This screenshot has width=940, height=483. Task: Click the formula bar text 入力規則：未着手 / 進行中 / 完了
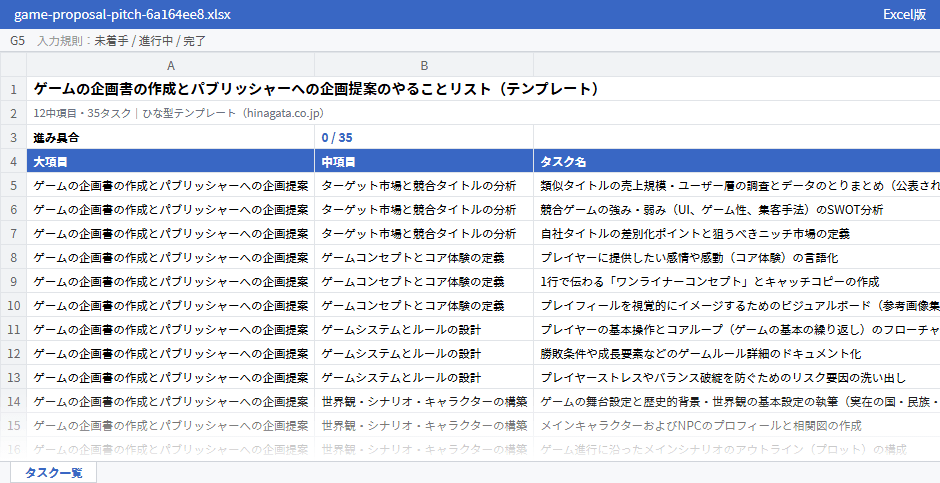[x=122, y=41]
